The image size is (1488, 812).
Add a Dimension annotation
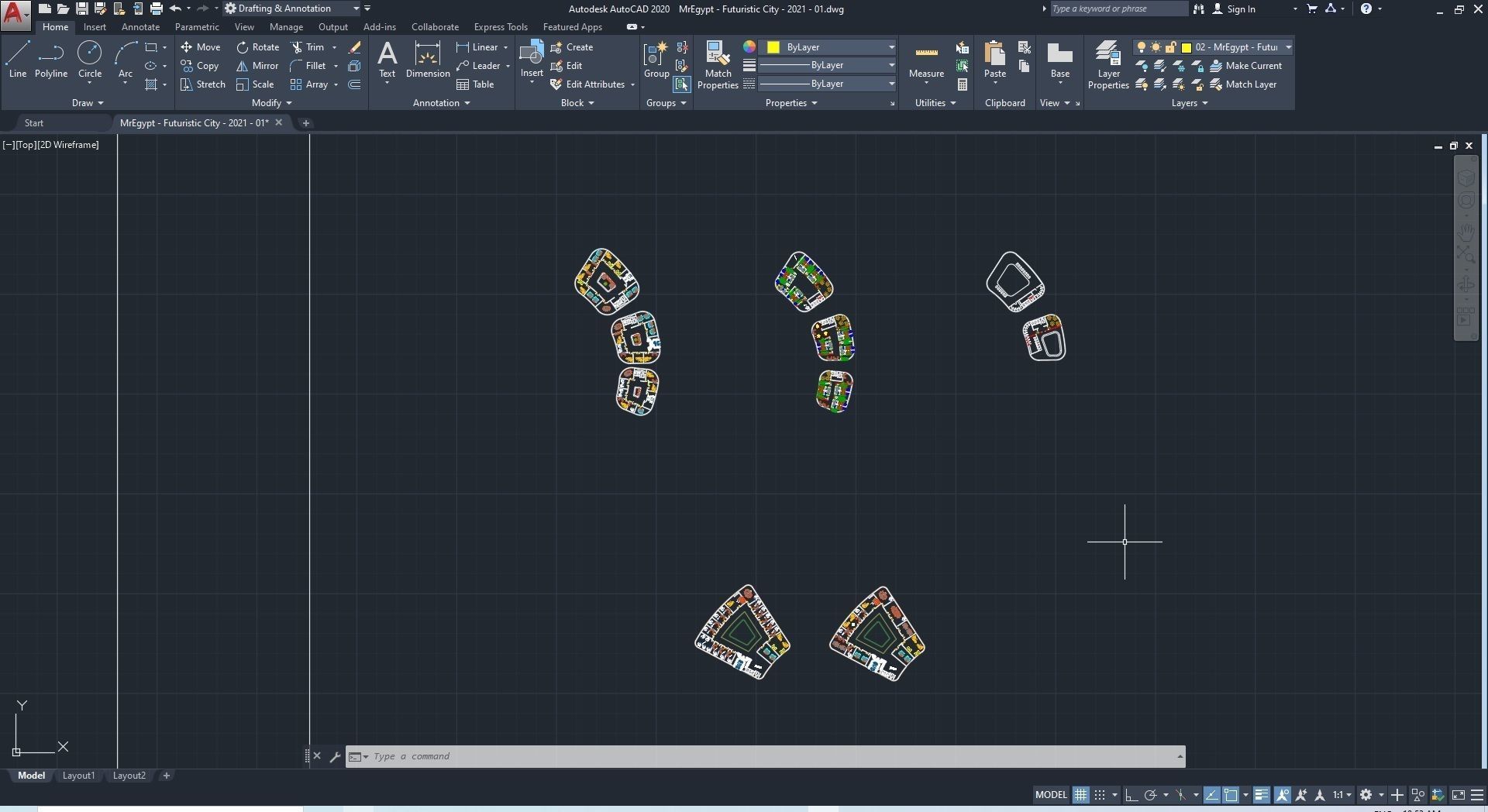428,60
